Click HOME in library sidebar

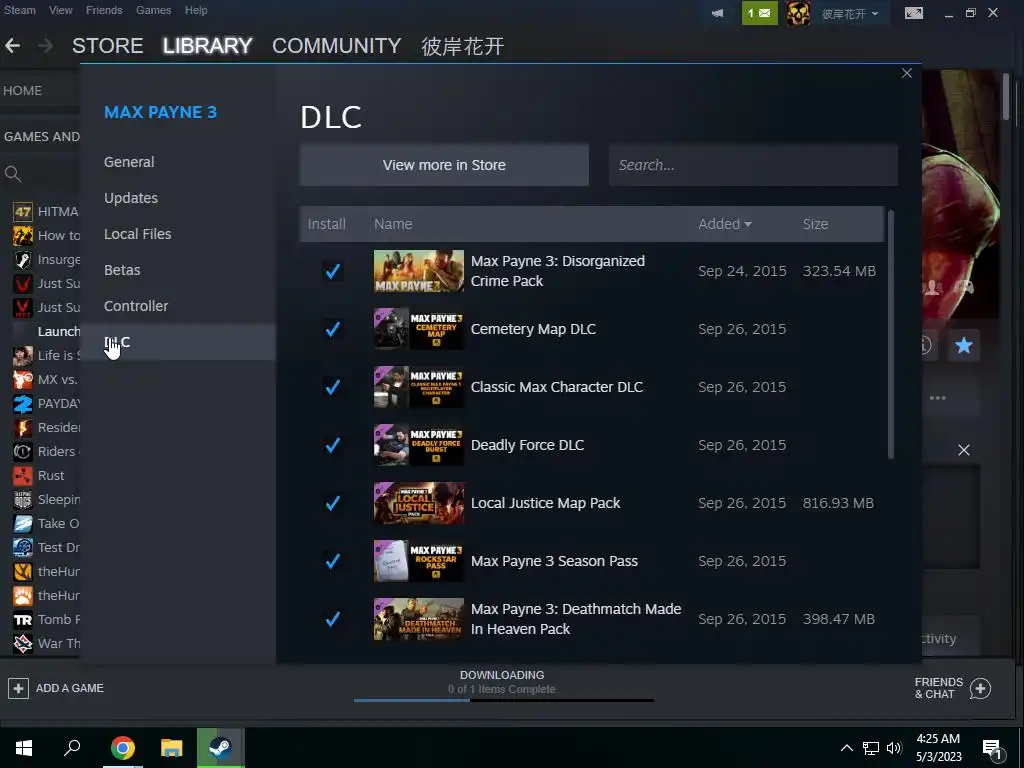pyautogui.click(x=23, y=91)
